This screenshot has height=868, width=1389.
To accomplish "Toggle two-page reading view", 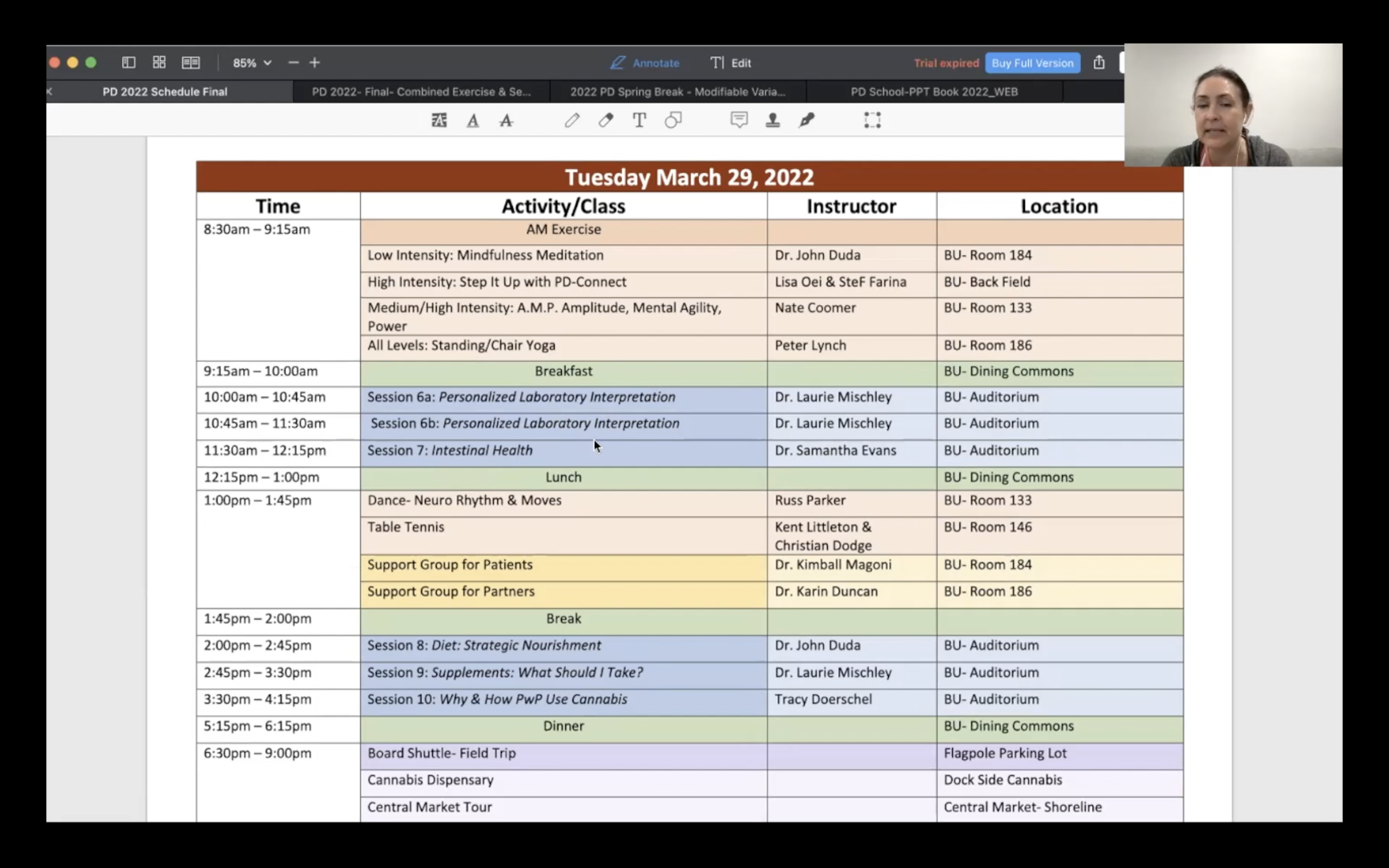I will click(191, 63).
